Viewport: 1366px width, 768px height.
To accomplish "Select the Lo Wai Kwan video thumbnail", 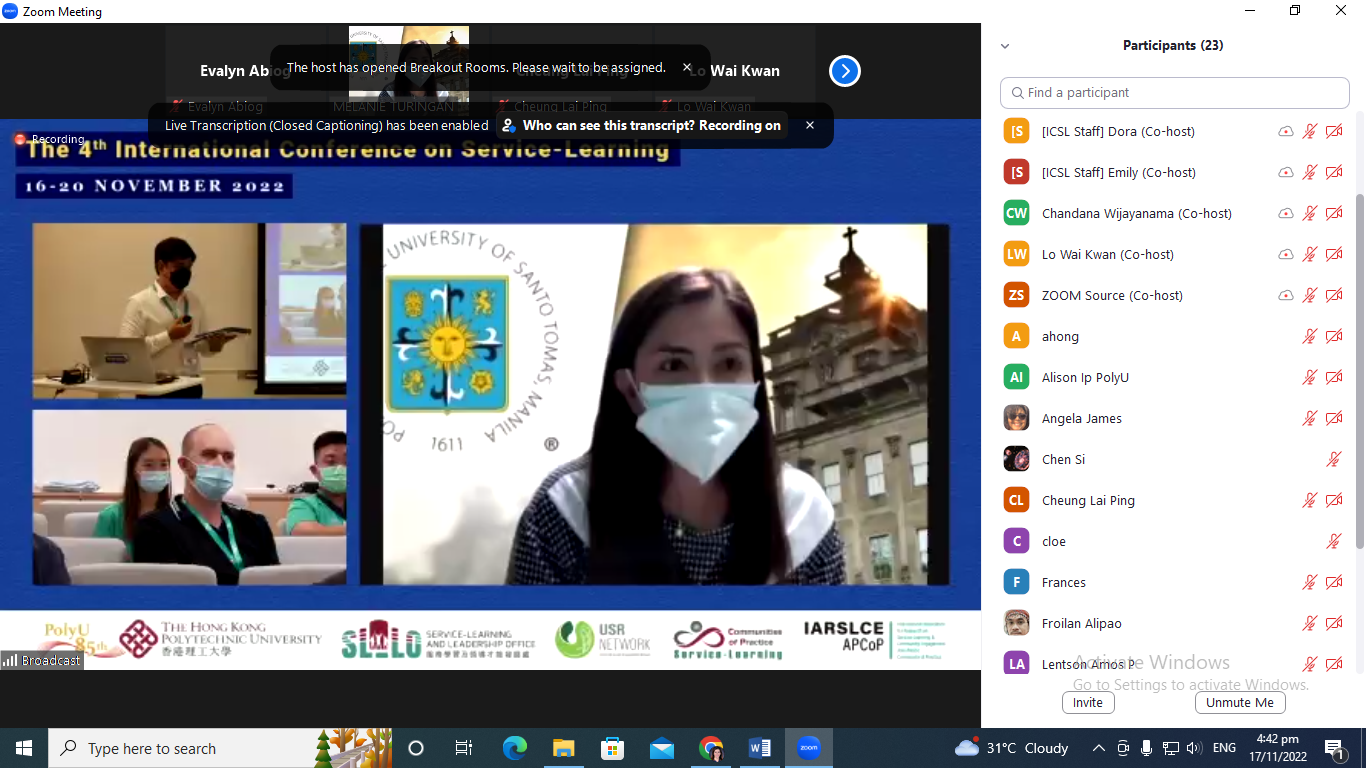I will click(x=735, y=71).
